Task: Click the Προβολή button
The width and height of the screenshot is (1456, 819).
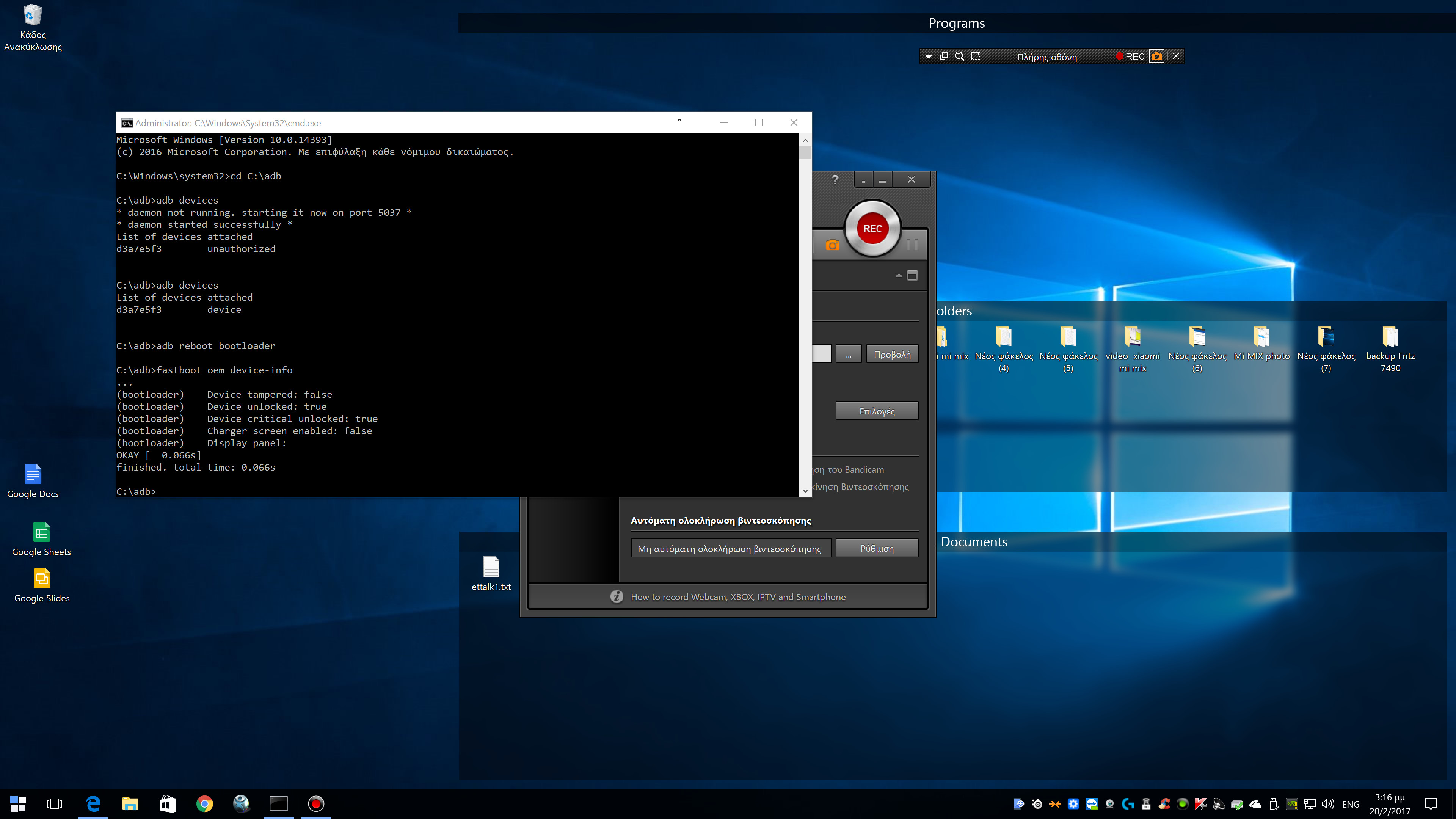Action: tap(892, 355)
